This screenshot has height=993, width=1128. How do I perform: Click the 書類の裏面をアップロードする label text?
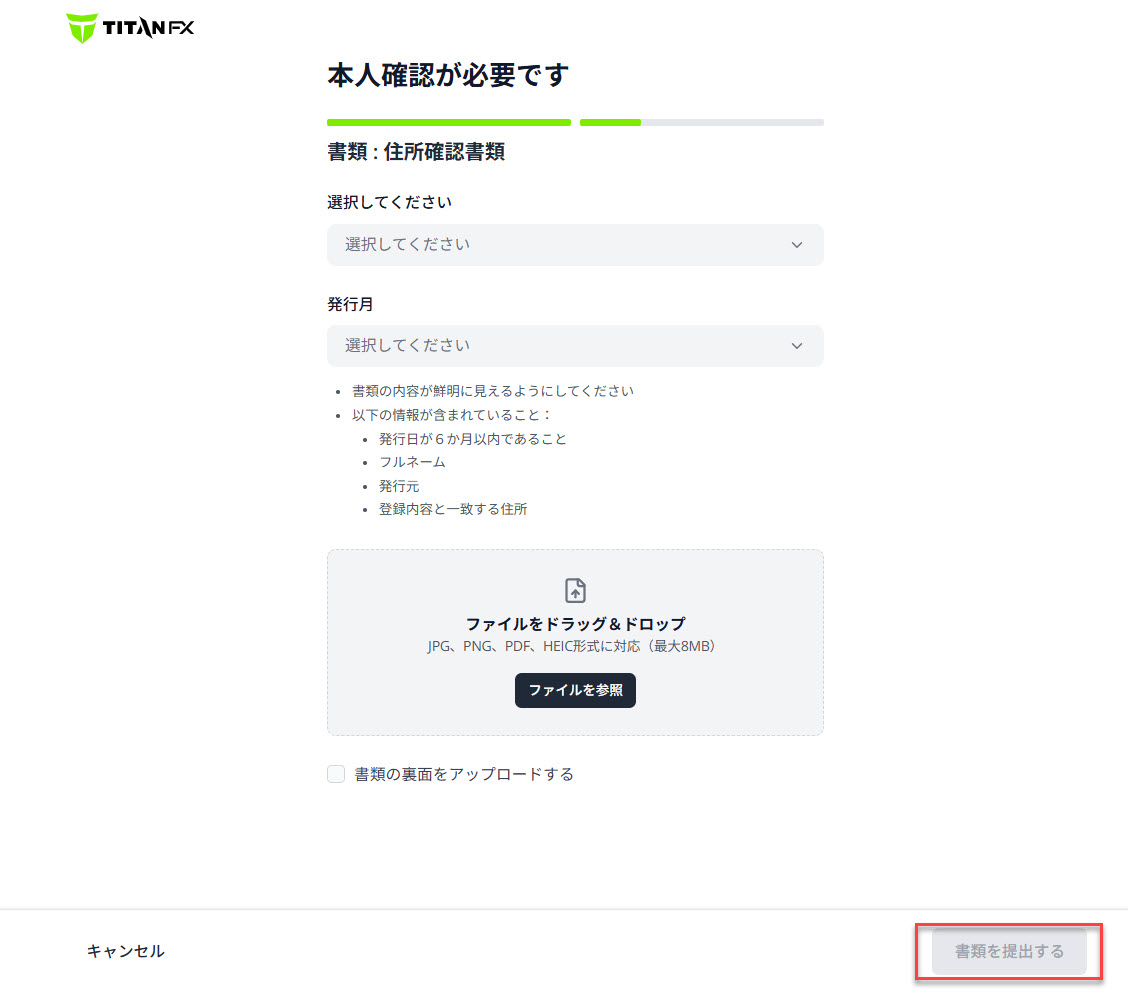pos(464,774)
